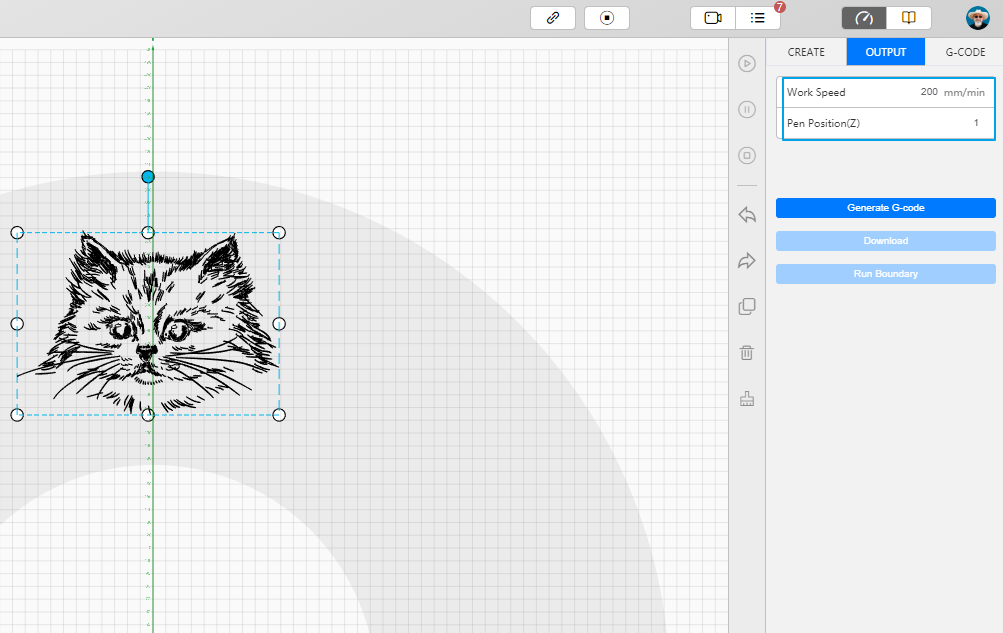Switch to the open book mode
The height and width of the screenshot is (633, 1003).
(x=908, y=18)
